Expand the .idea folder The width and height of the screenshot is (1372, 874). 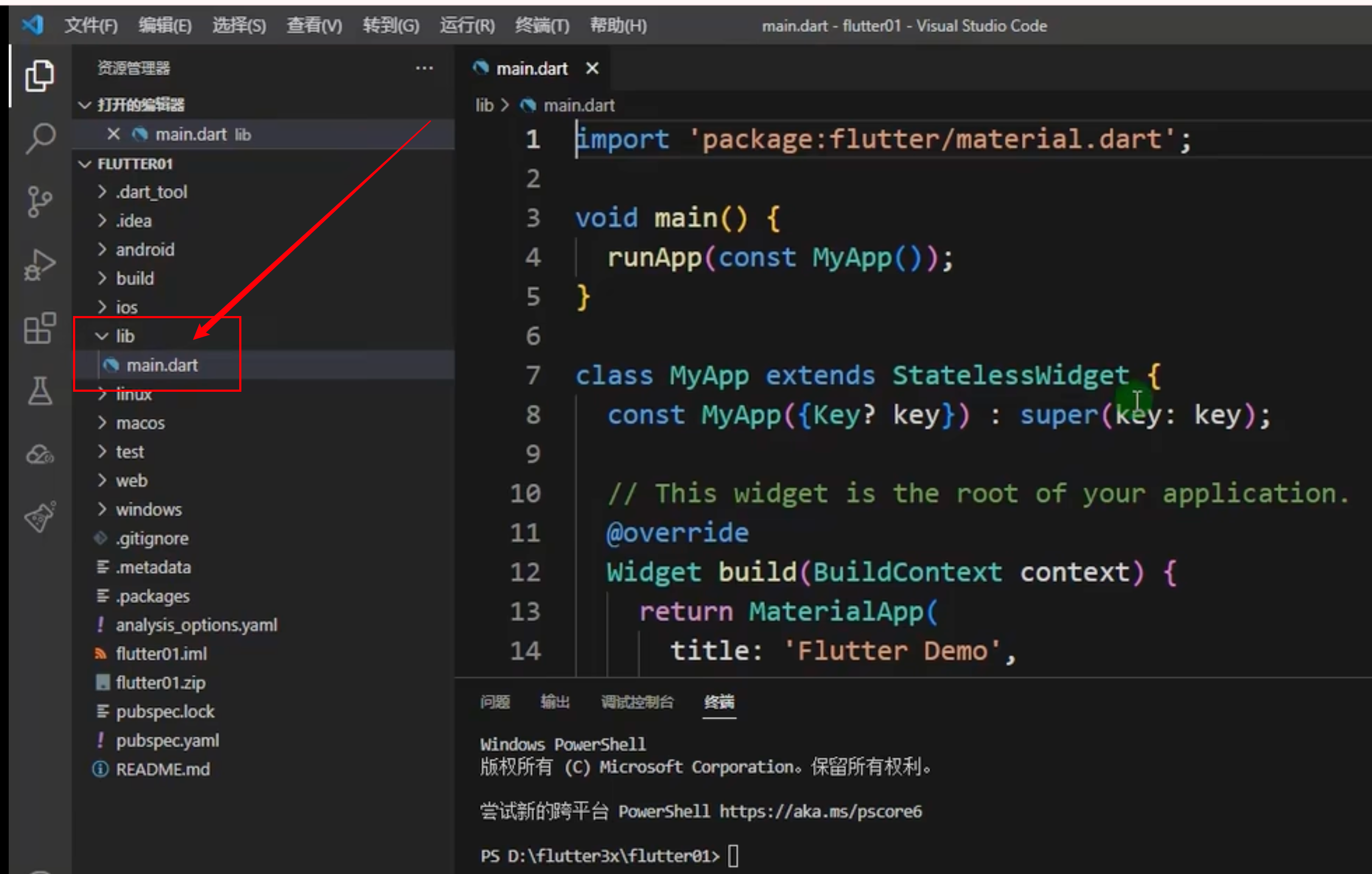point(102,221)
